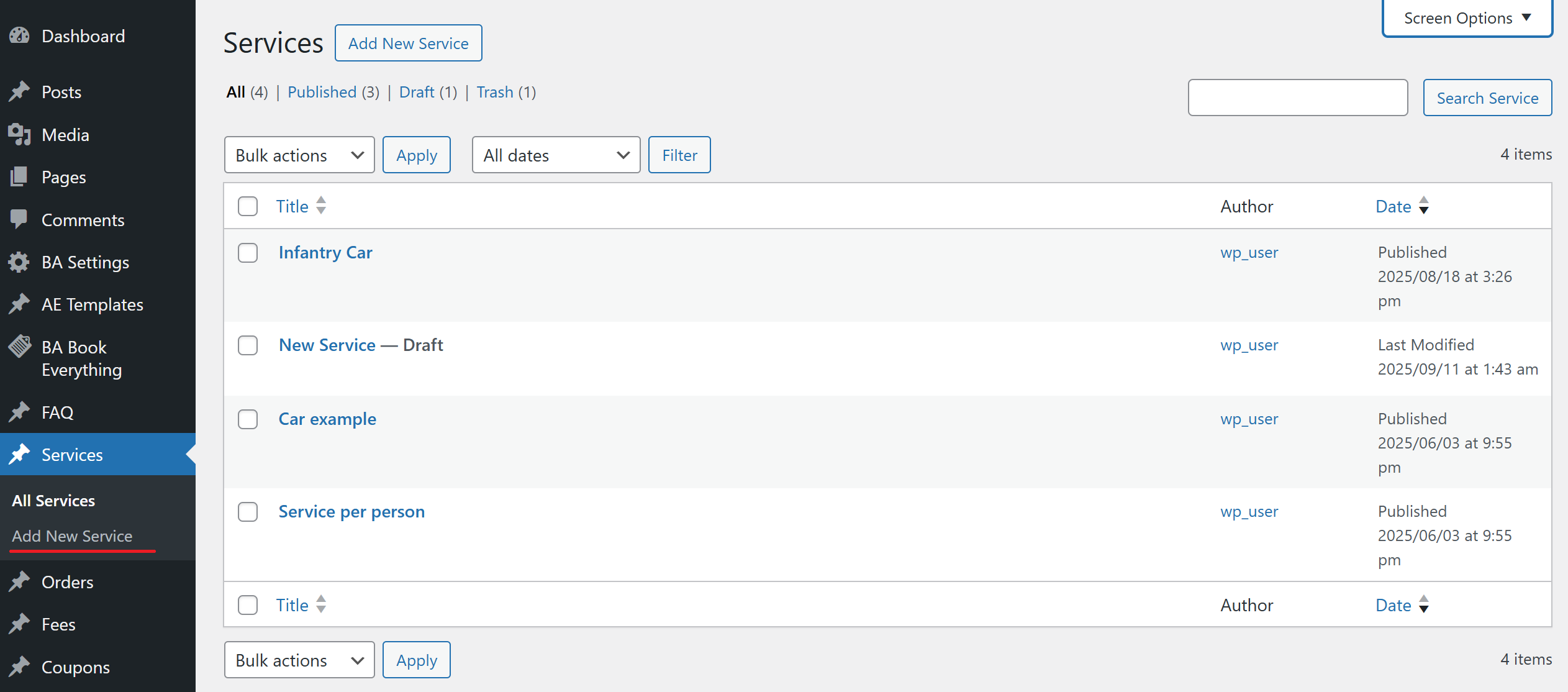This screenshot has height=692, width=1568.
Task: Expand the All dates filter dropdown
Action: coord(556,155)
